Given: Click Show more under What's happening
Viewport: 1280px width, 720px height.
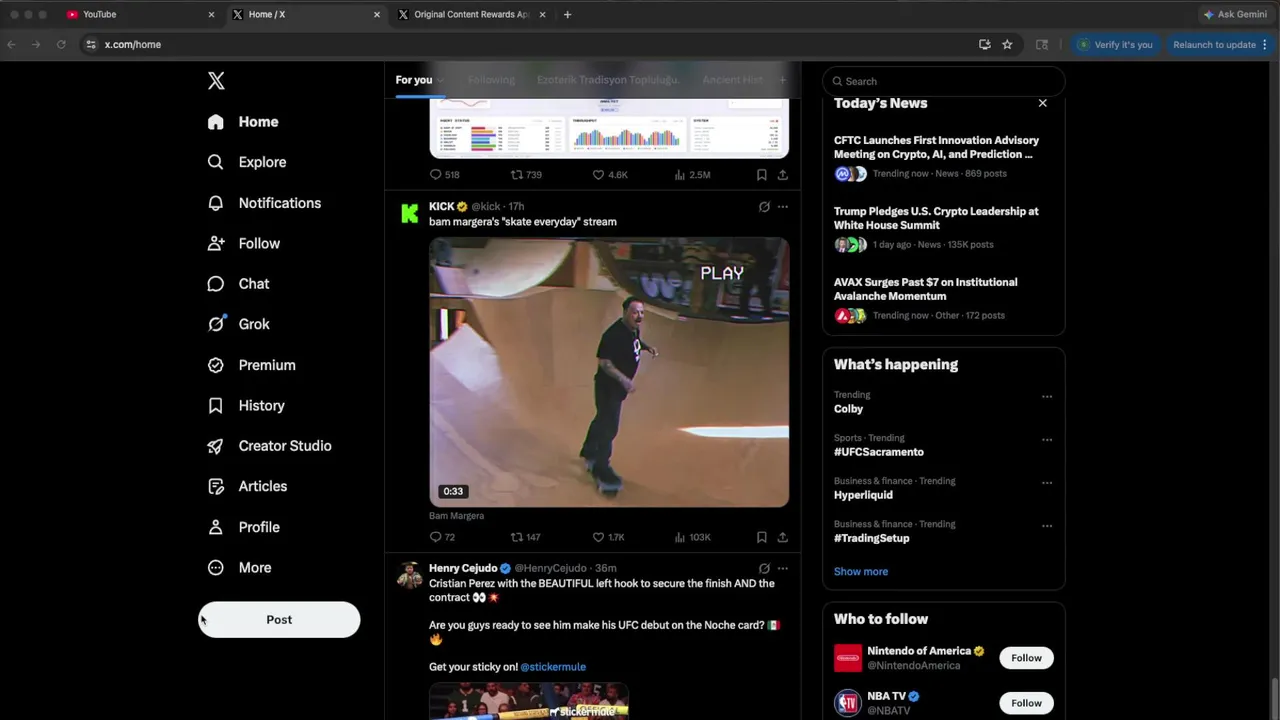Looking at the screenshot, I should pos(861,572).
